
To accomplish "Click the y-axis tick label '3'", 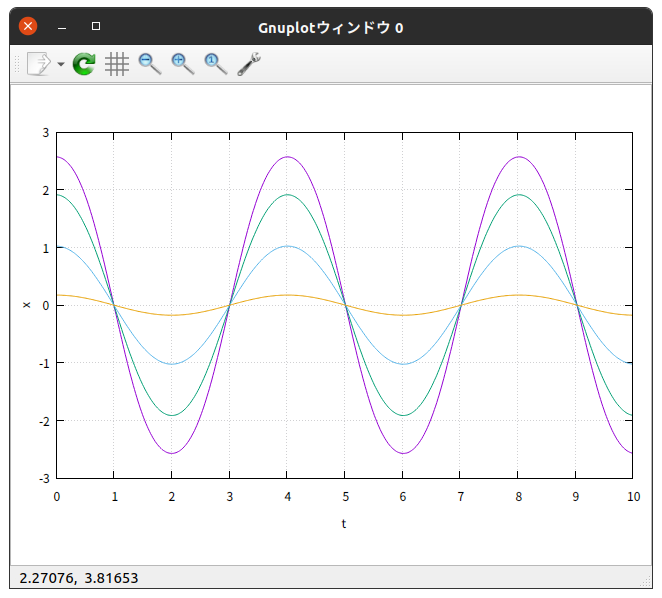I will click(46, 133).
